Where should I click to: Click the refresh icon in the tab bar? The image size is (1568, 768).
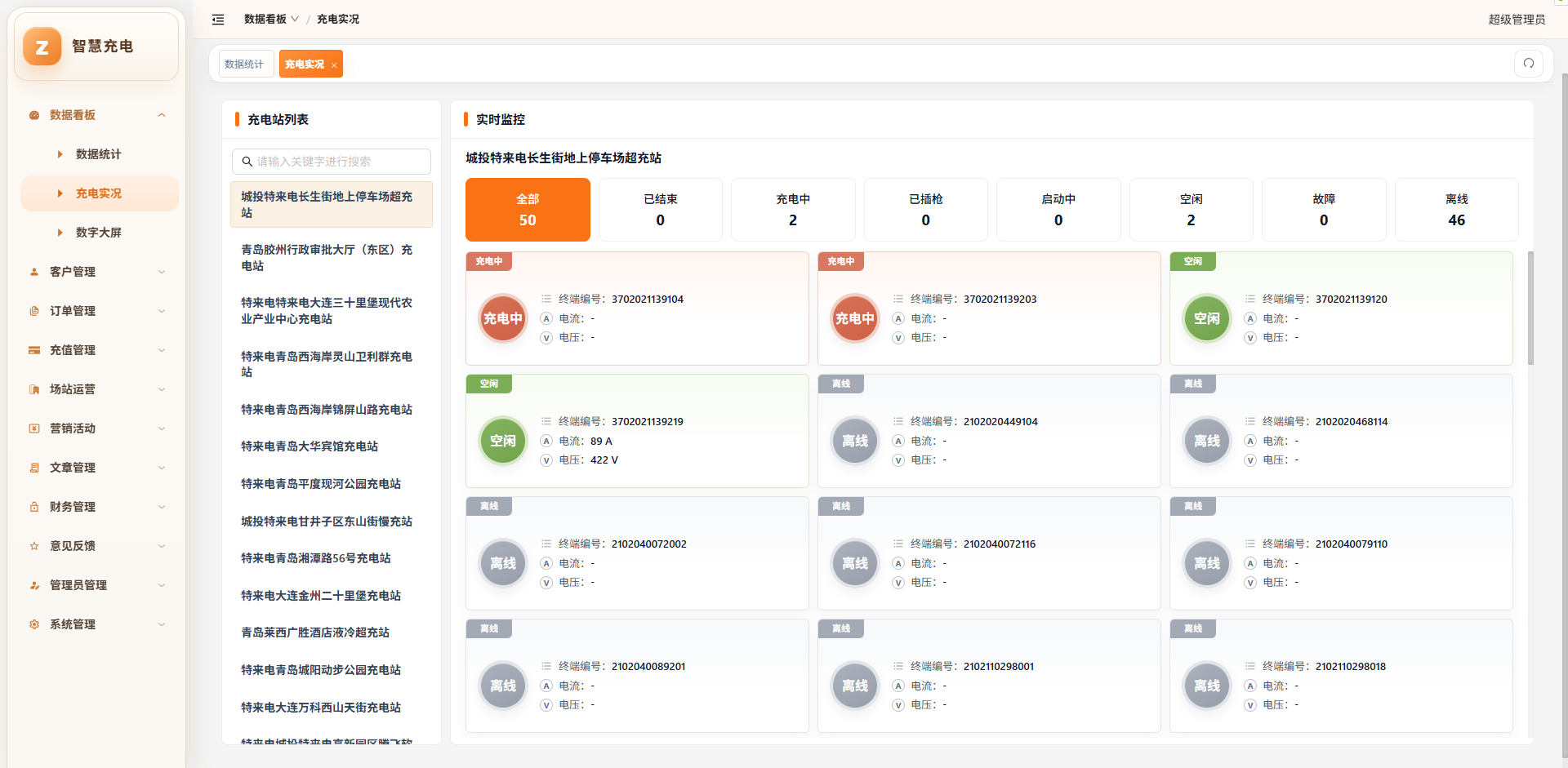point(1529,64)
